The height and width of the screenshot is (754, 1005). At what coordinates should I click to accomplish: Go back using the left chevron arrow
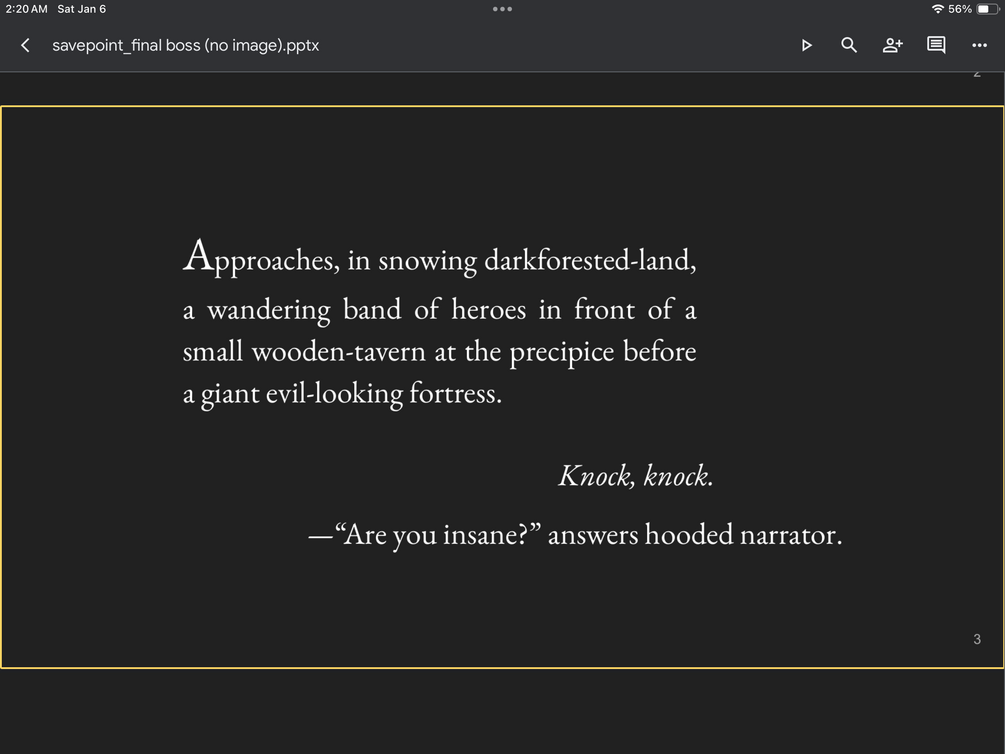[25, 46]
